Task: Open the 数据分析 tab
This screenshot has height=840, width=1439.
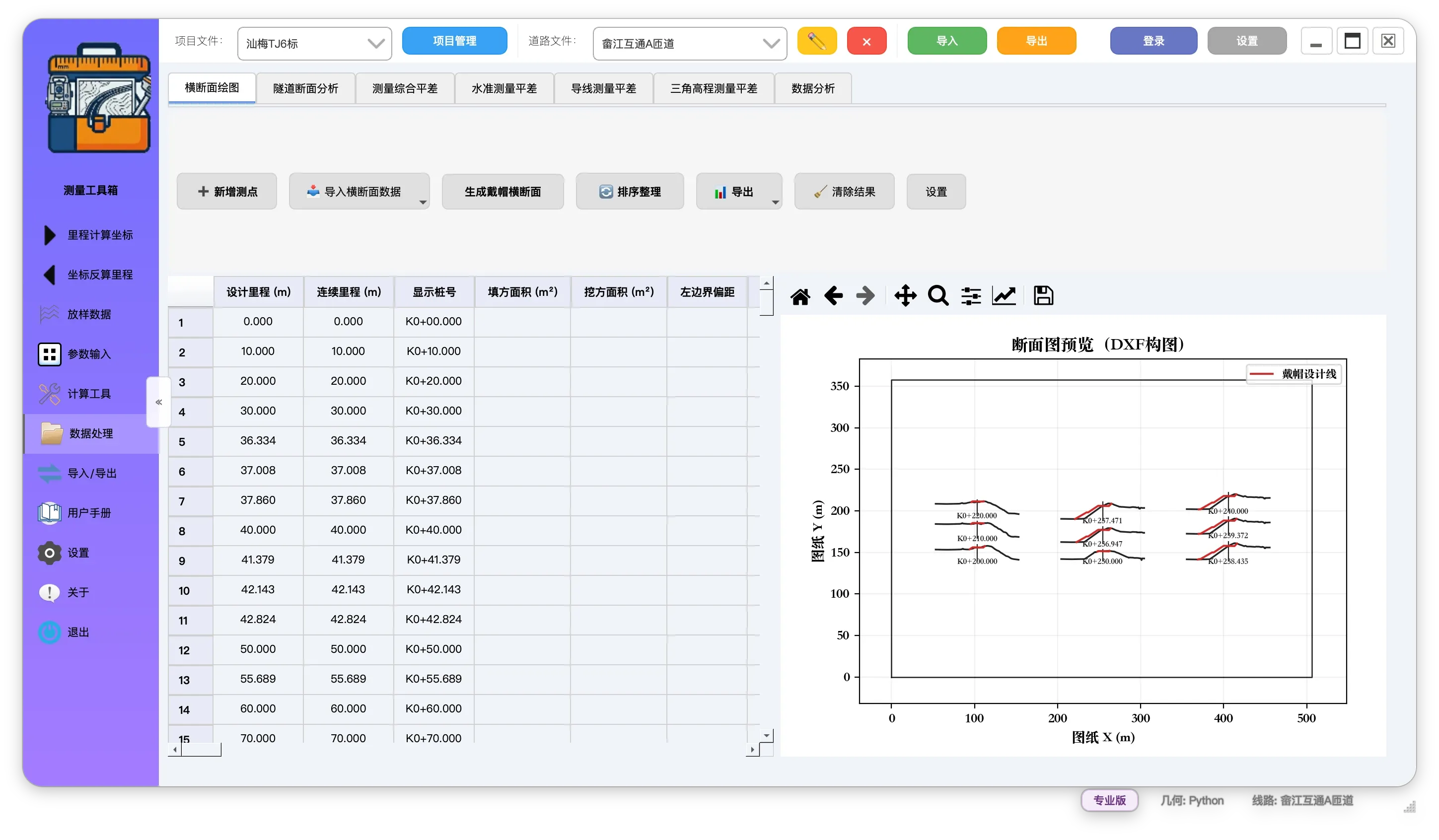Action: click(x=812, y=88)
